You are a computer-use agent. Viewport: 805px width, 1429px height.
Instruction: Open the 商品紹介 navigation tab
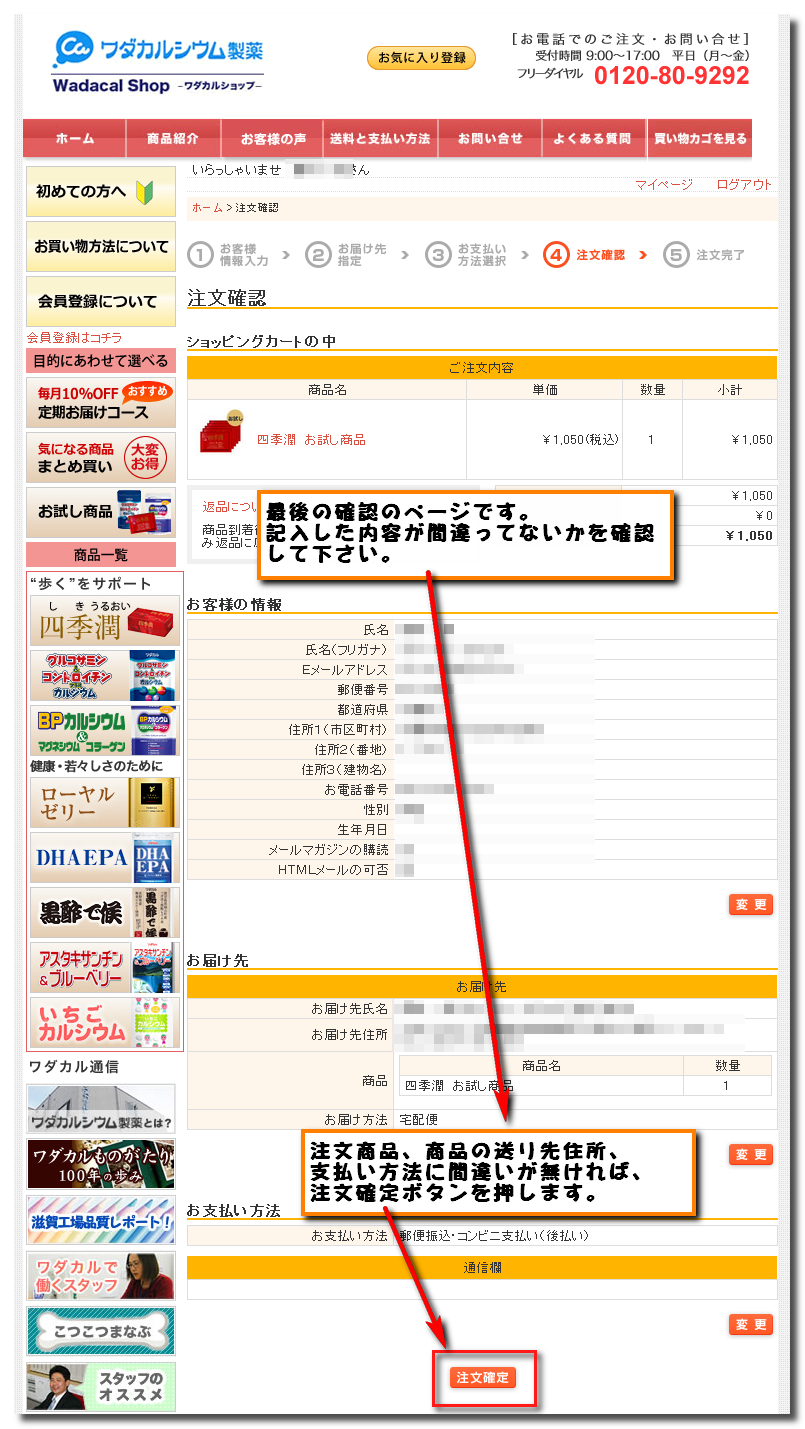coord(172,138)
